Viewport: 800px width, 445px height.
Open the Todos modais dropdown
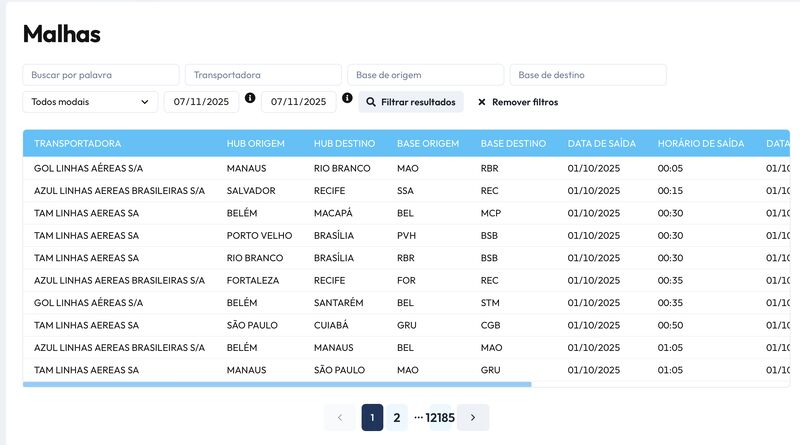[90, 102]
